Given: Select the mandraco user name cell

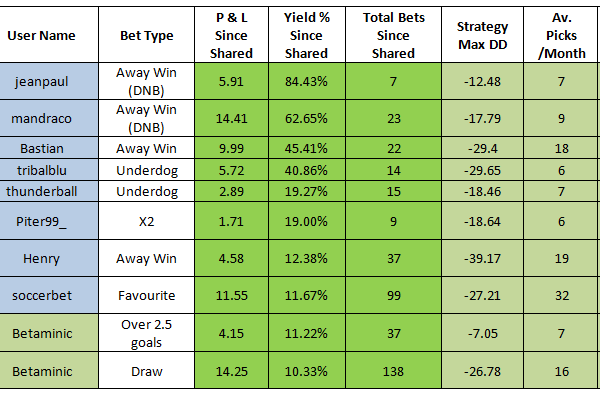Looking at the screenshot, I should [41, 118].
